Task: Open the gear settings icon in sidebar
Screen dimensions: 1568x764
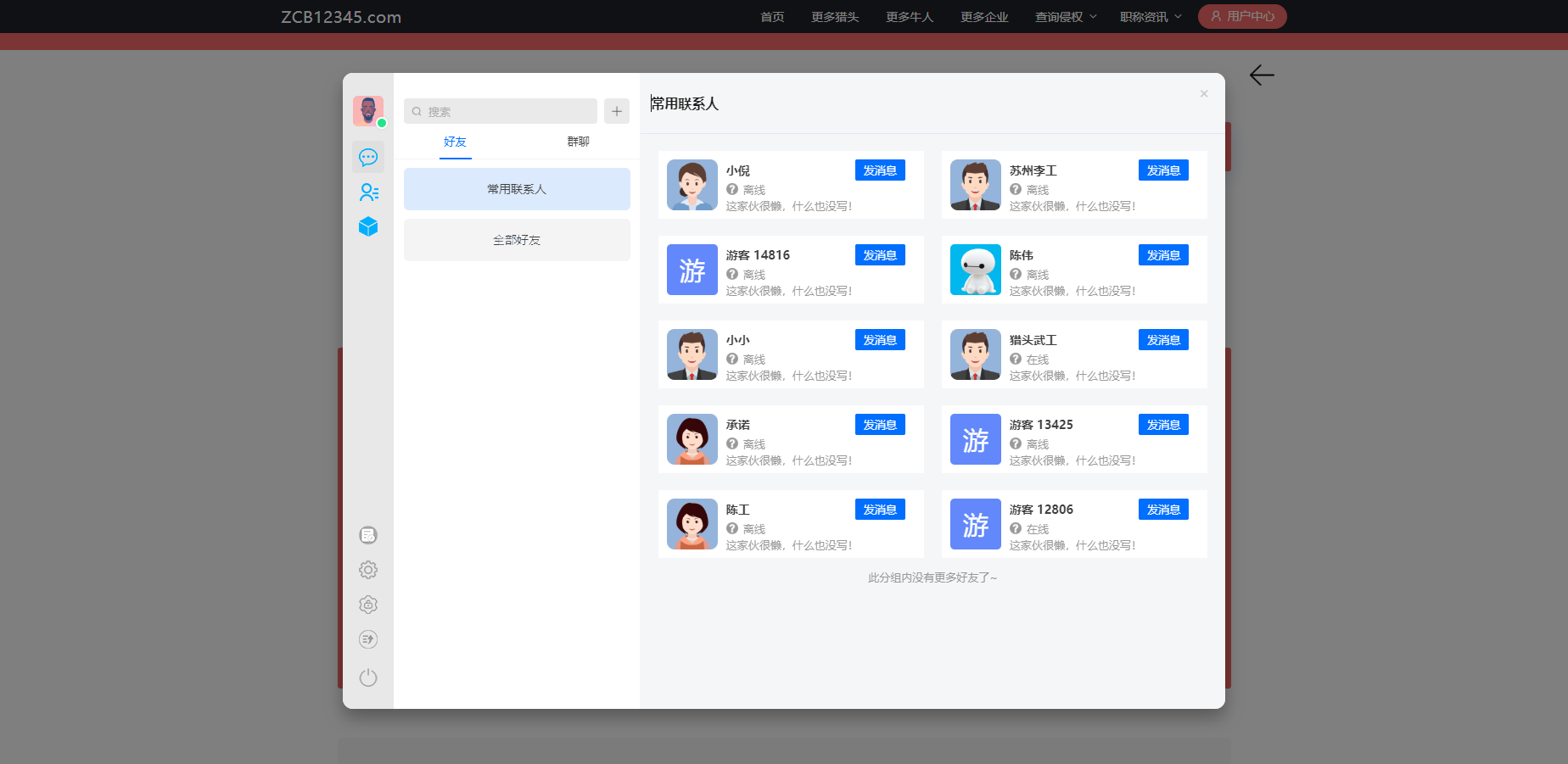Action: (368, 570)
